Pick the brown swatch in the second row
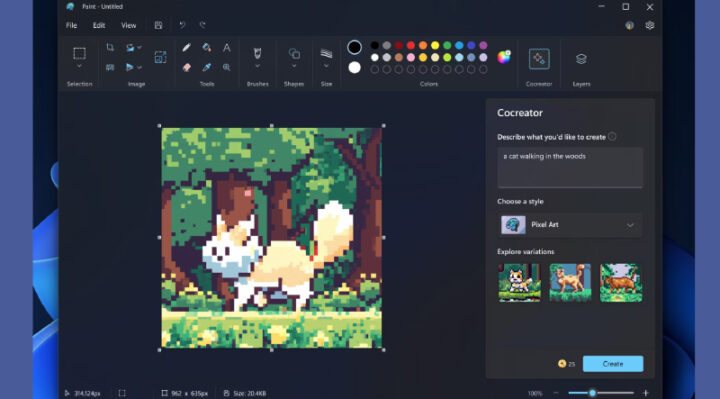This screenshot has width=720, height=399. pyautogui.click(x=399, y=57)
